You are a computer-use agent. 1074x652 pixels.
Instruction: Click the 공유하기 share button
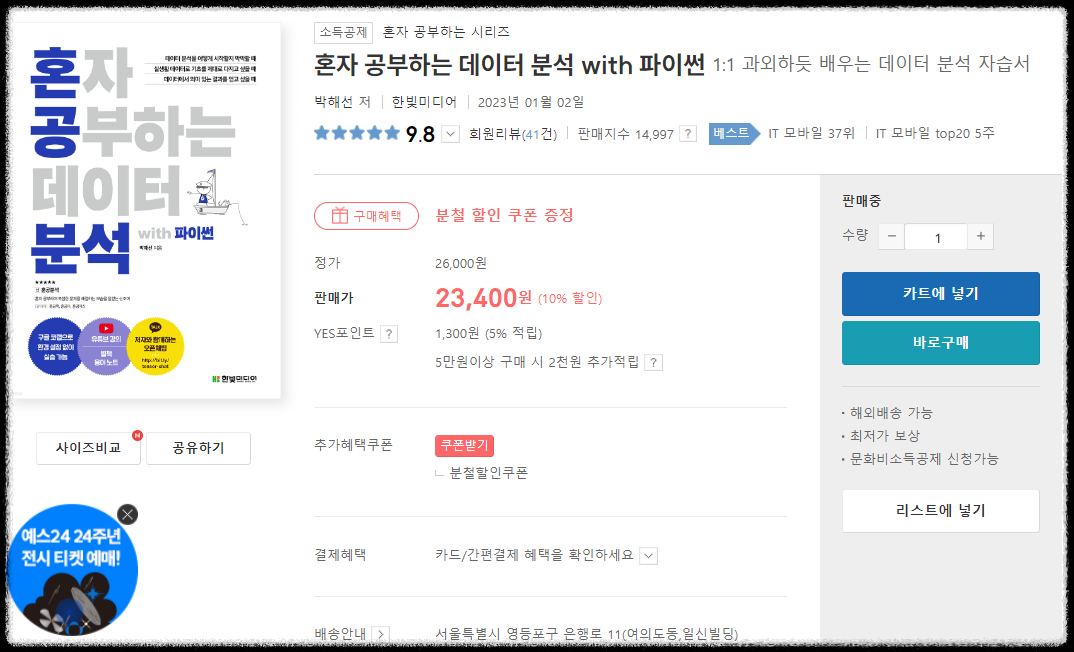coord(198,448)
